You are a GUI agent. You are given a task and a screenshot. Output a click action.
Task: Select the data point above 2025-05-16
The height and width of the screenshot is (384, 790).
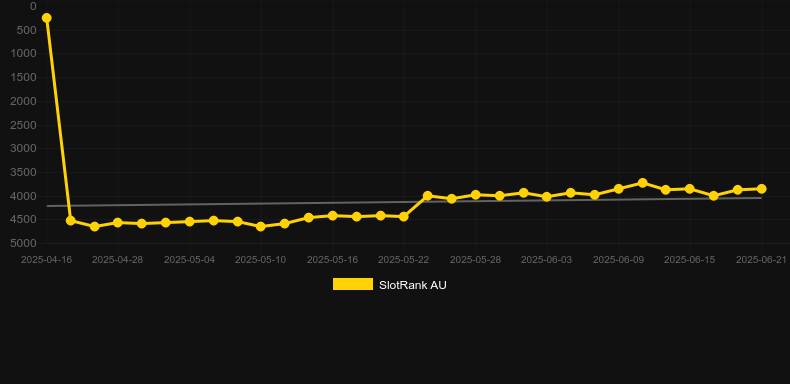click(x=333, y=215)
